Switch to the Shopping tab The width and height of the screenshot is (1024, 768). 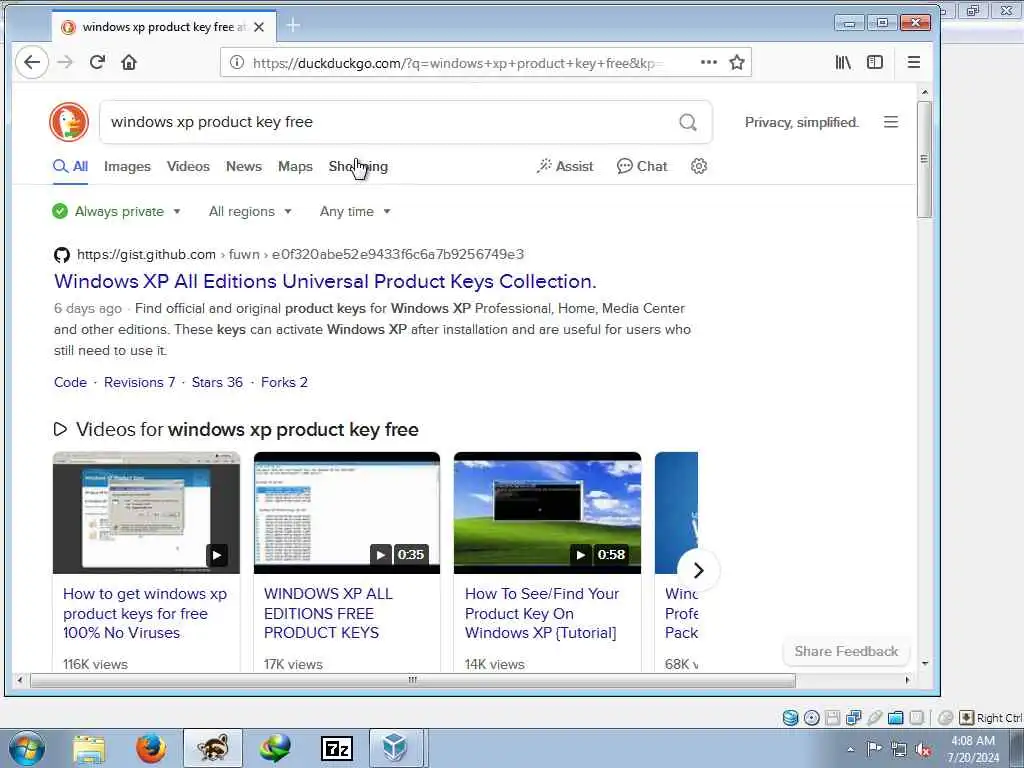[358, 167]
